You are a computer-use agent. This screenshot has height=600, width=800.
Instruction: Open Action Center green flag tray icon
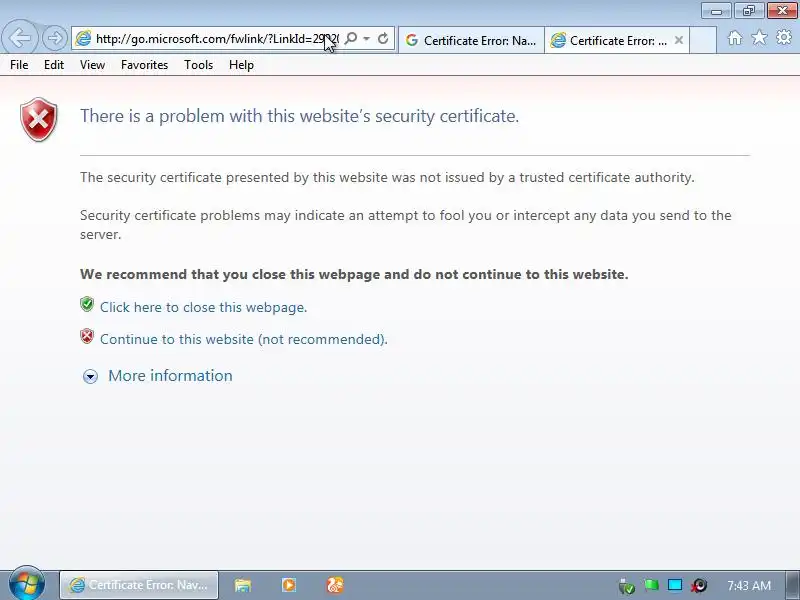(x=651, y=585)
